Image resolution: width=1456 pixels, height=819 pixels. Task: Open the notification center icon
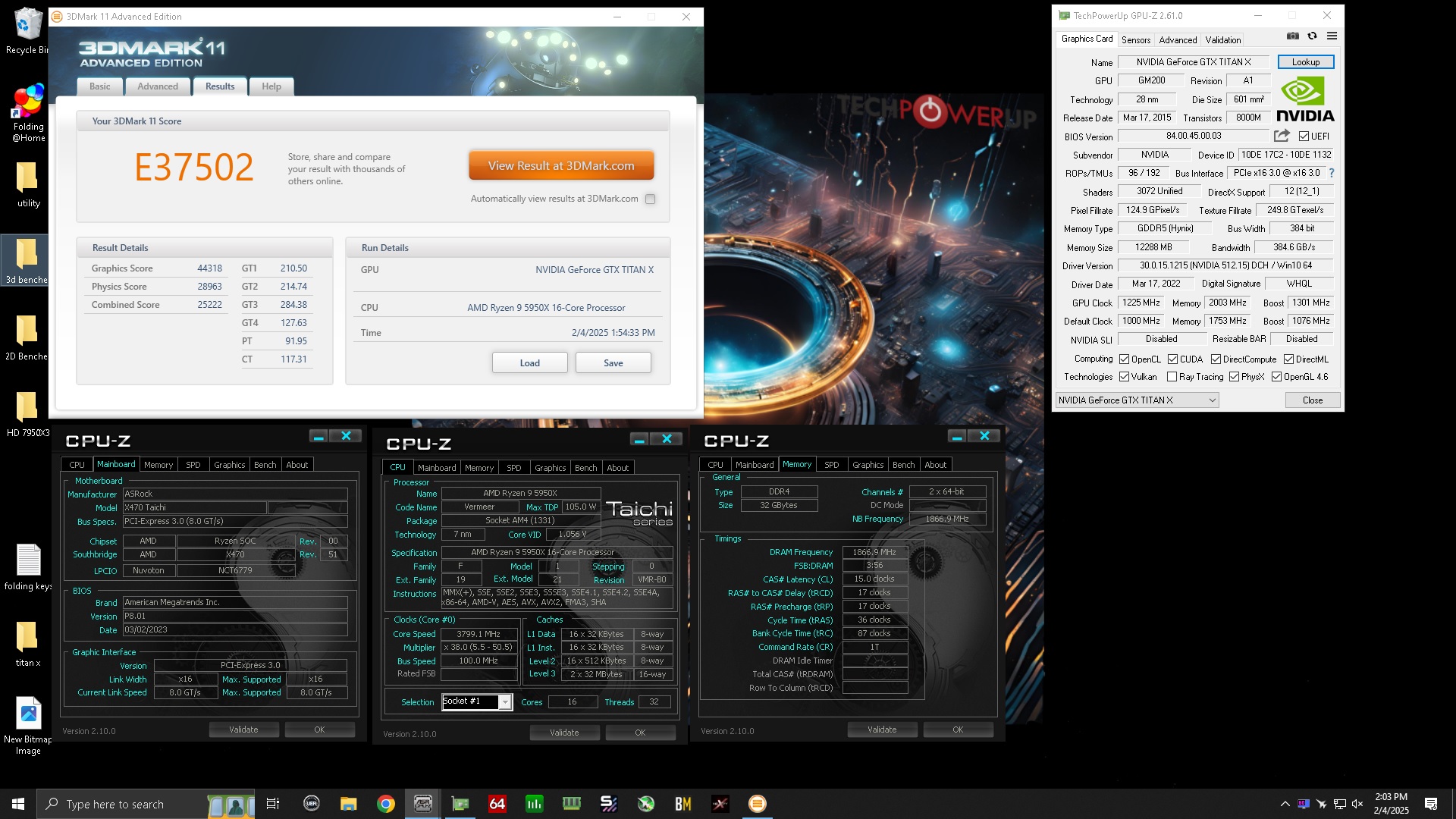[x=1431, y=804]
